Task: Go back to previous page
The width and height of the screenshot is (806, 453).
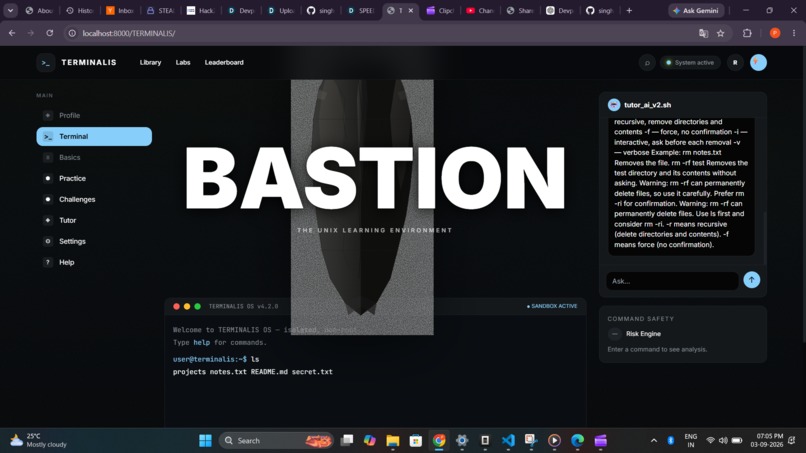Action: pyautogui.click(x=12, y=33)
